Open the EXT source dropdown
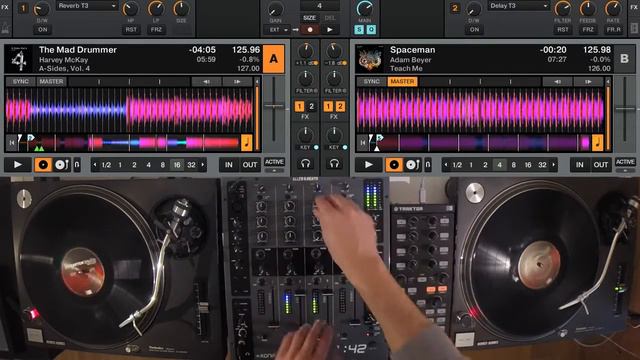The height and width of the screenshot is (360, 640). pyautogui.click(x=278, y=30)
